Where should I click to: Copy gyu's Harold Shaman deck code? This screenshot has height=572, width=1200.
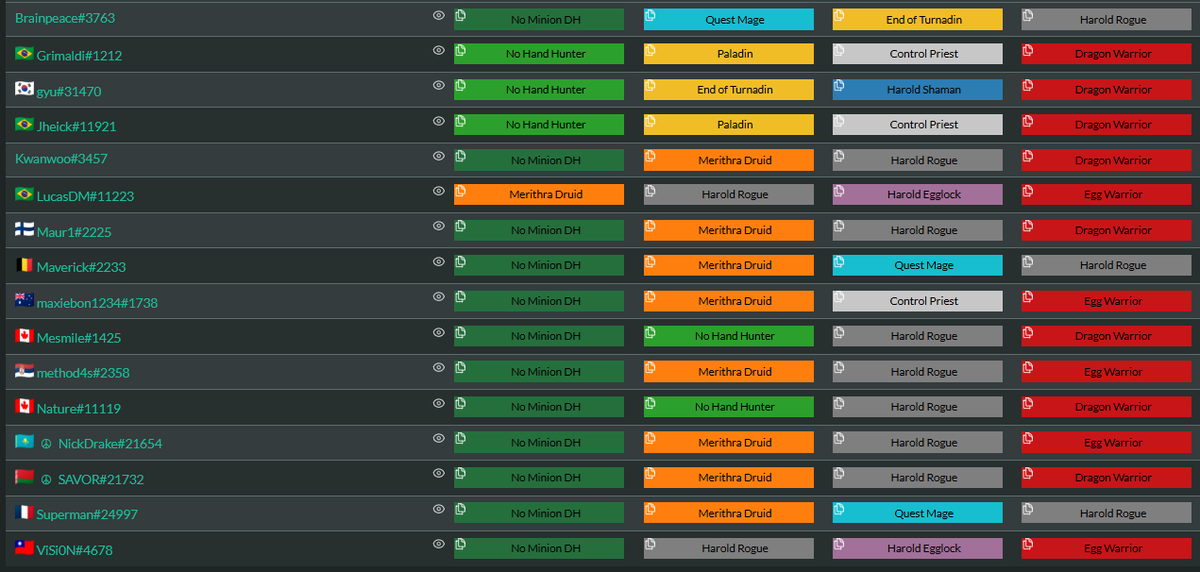point(839,86)
